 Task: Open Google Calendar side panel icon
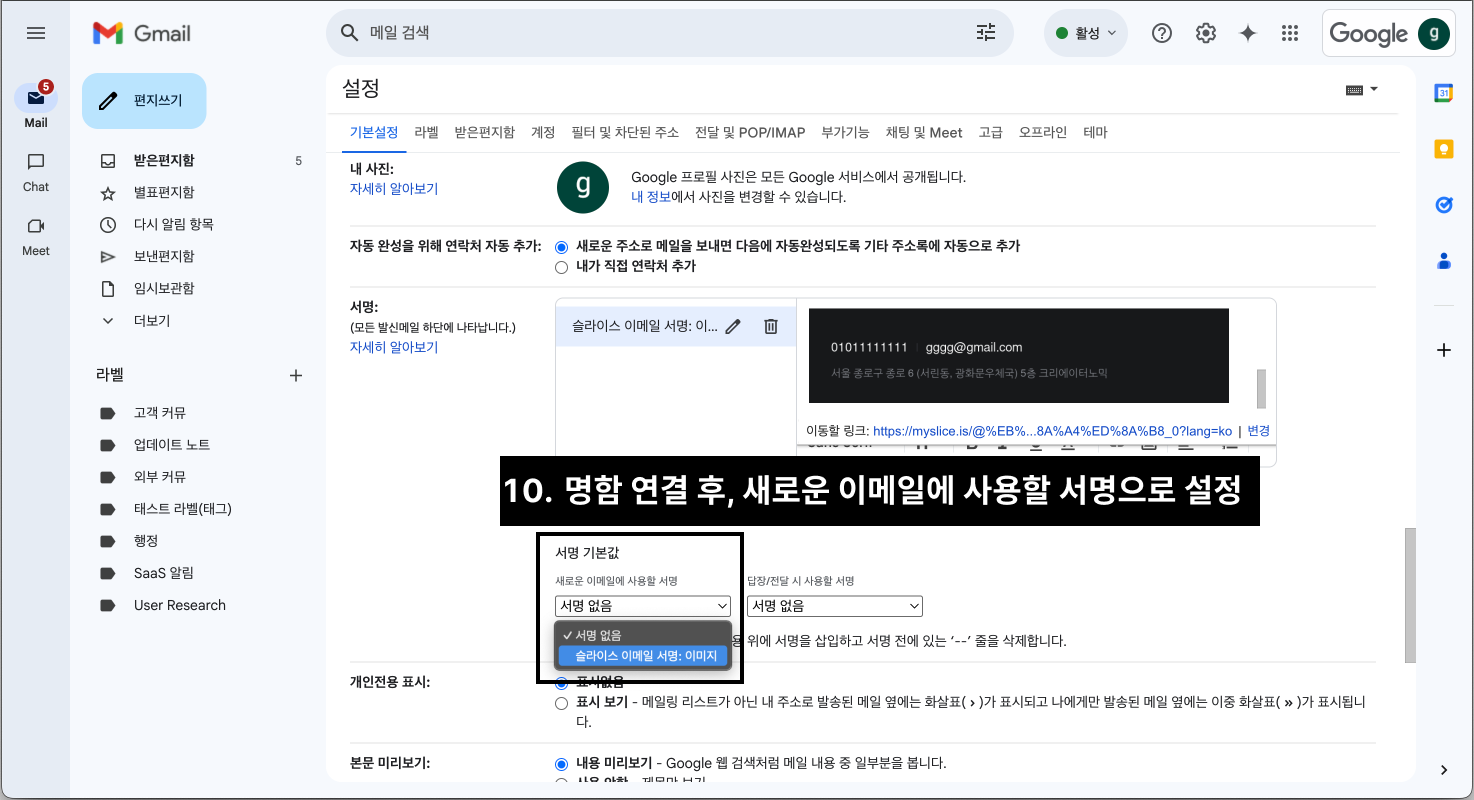[1443, 93]
